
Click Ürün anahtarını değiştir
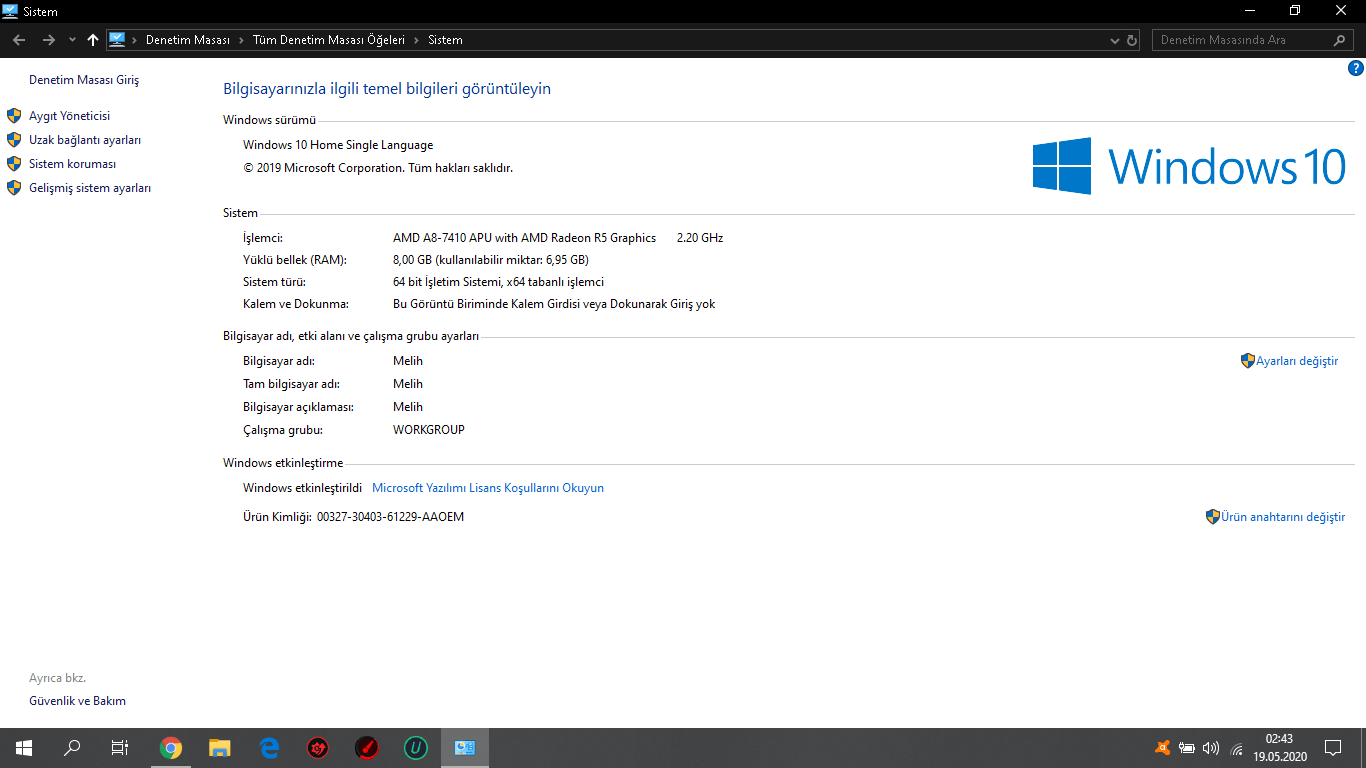pos(1283,517)
